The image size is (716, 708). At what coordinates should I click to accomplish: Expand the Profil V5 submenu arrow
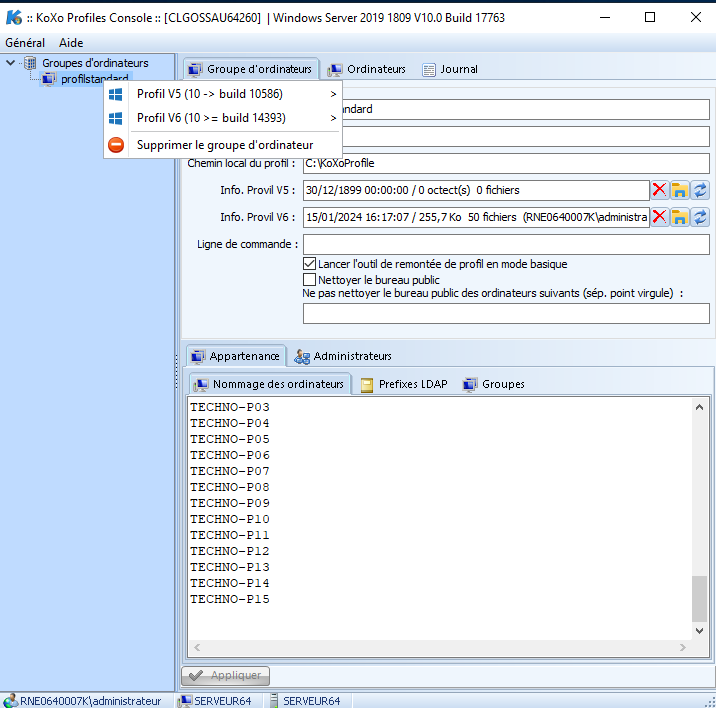(x=333, y=94)
